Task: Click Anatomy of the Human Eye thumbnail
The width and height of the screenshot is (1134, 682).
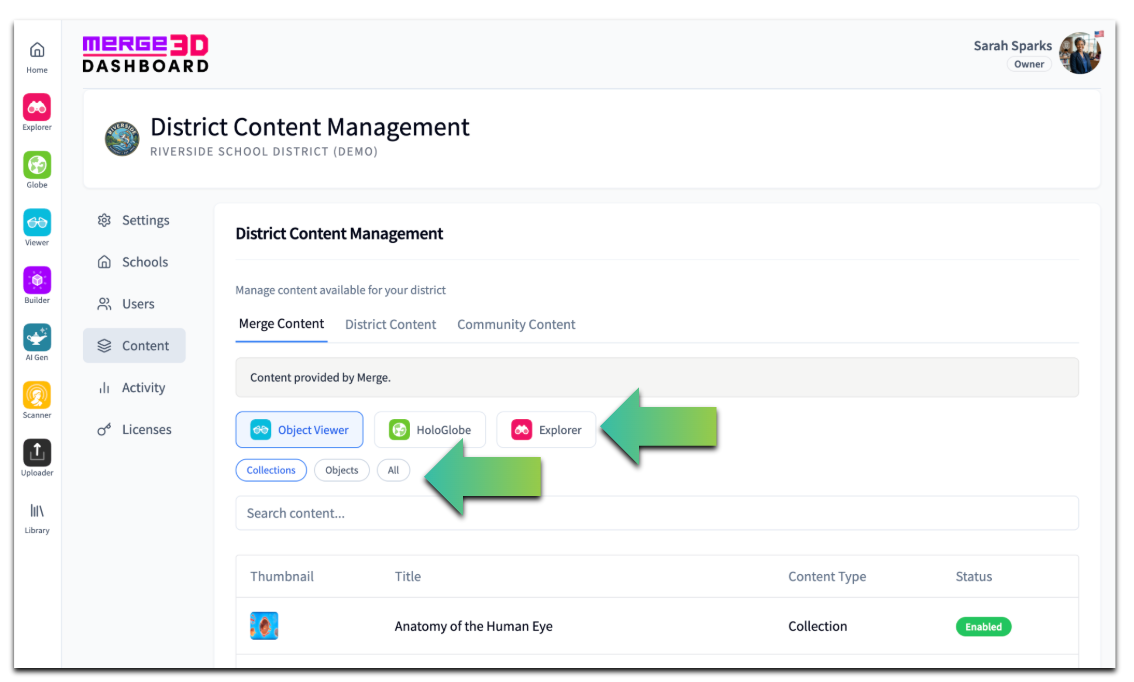Action: pyautogui.click(x=264, y=626)
